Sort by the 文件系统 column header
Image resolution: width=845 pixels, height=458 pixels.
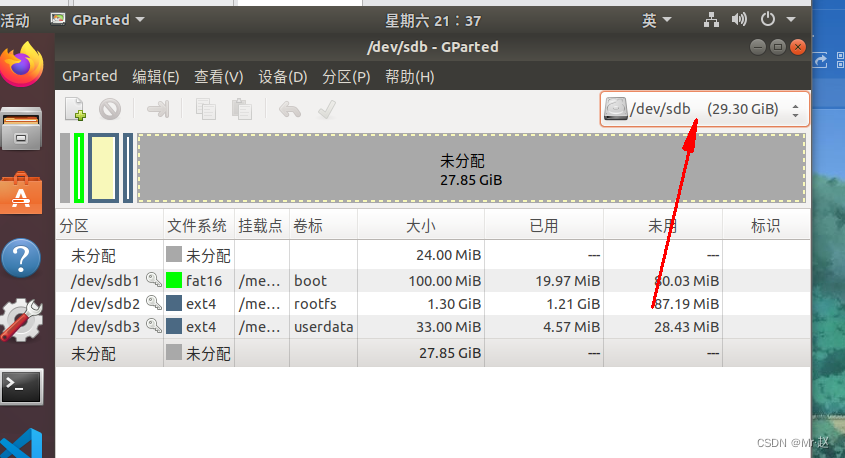pos(199,225)
